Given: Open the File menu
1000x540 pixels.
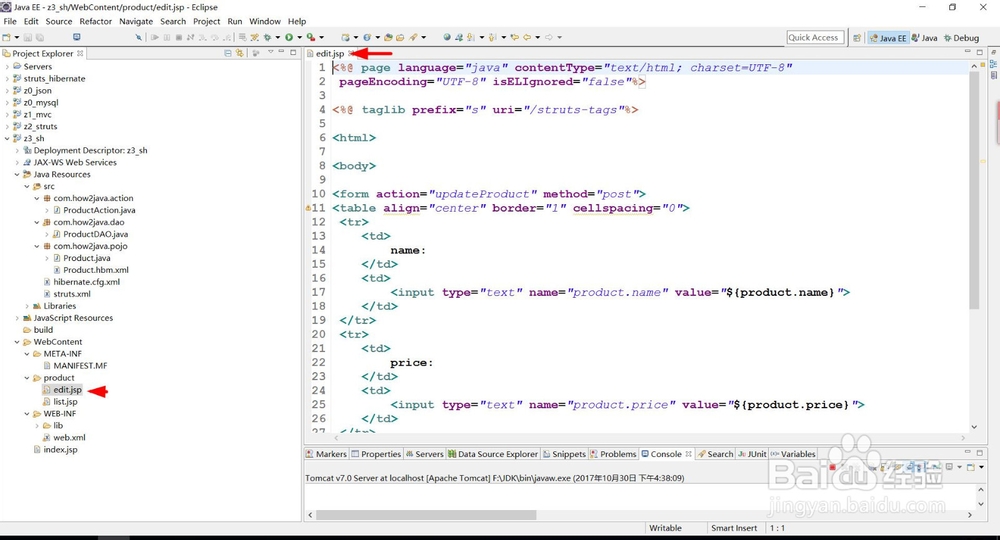Looking at the screenshot, I should pyautogui.click(x=10, y=21).
